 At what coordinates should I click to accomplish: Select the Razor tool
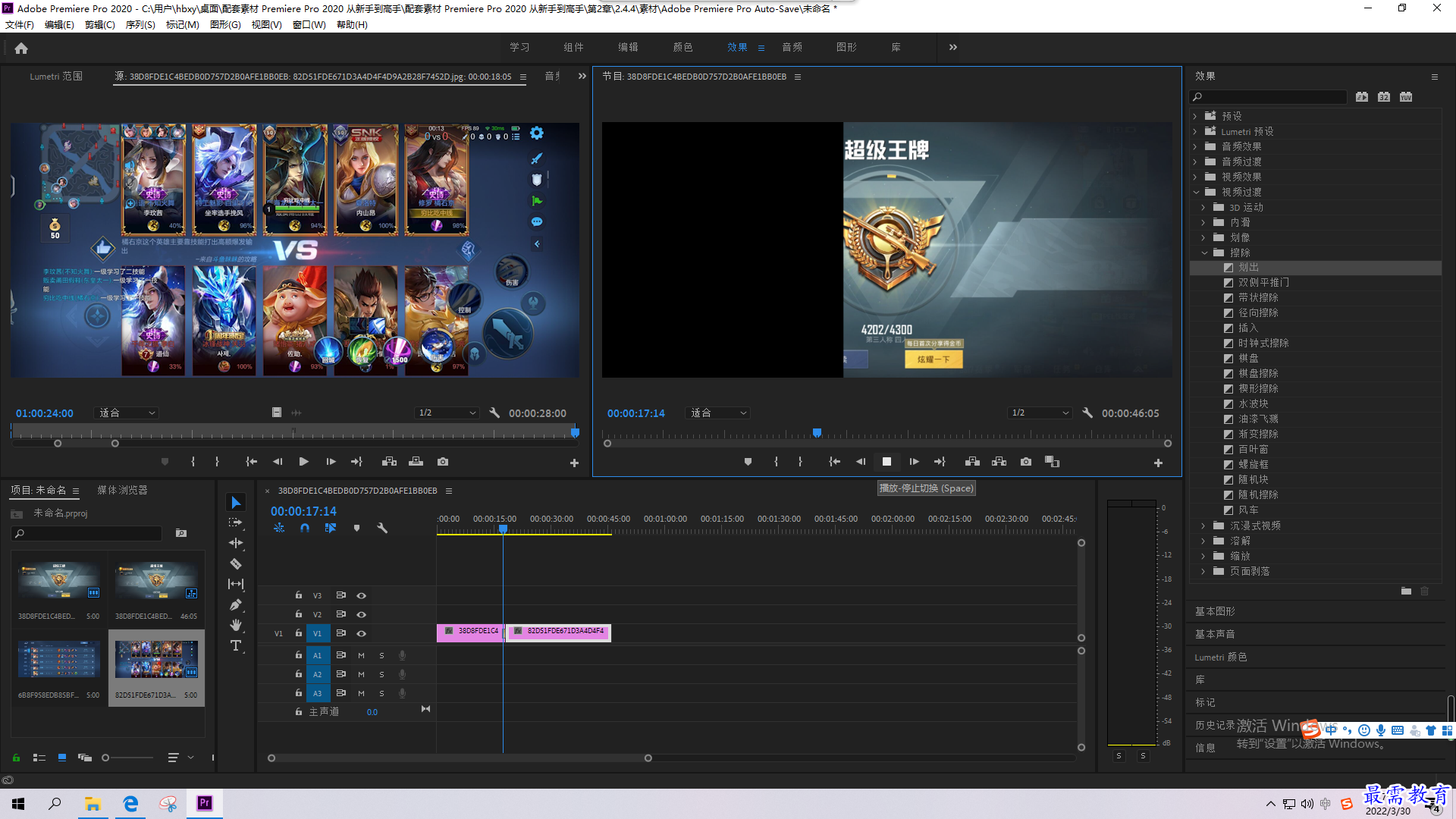pos(236,563)
